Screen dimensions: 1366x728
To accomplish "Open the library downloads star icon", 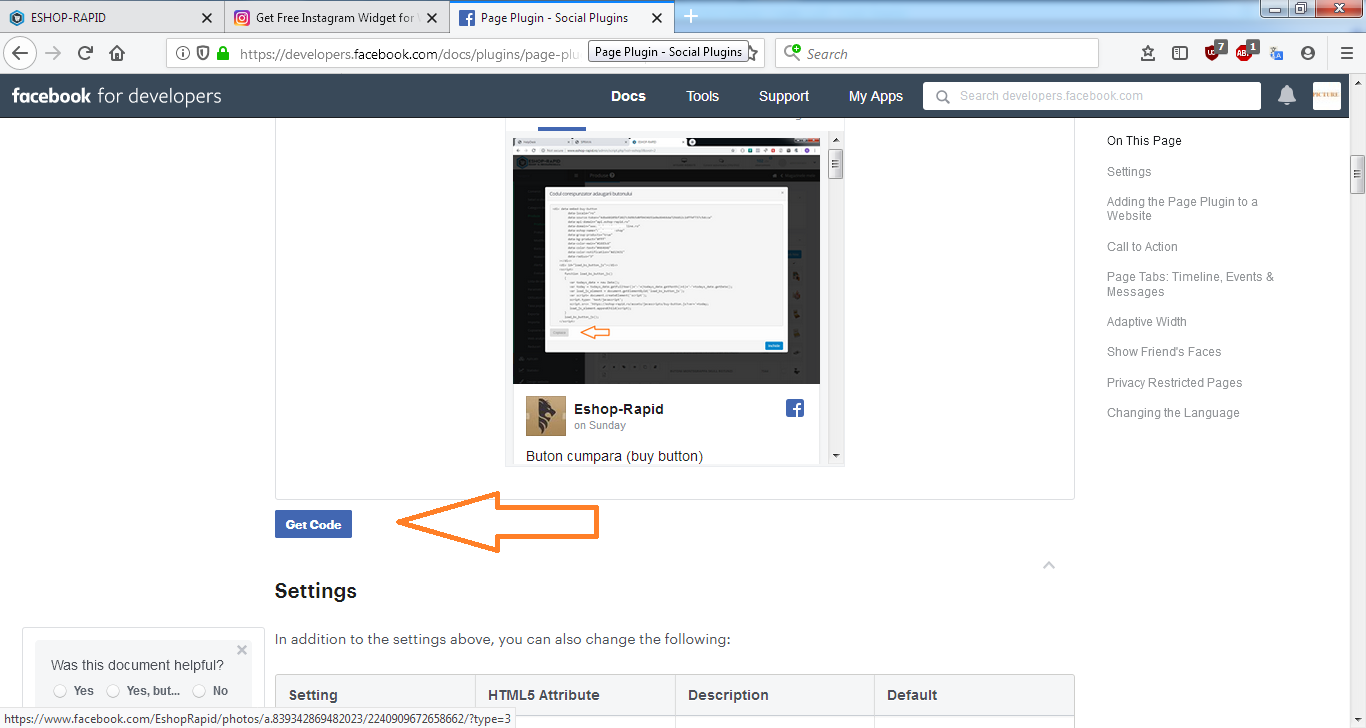I will pyautogui.click(x=1148, y=53).
